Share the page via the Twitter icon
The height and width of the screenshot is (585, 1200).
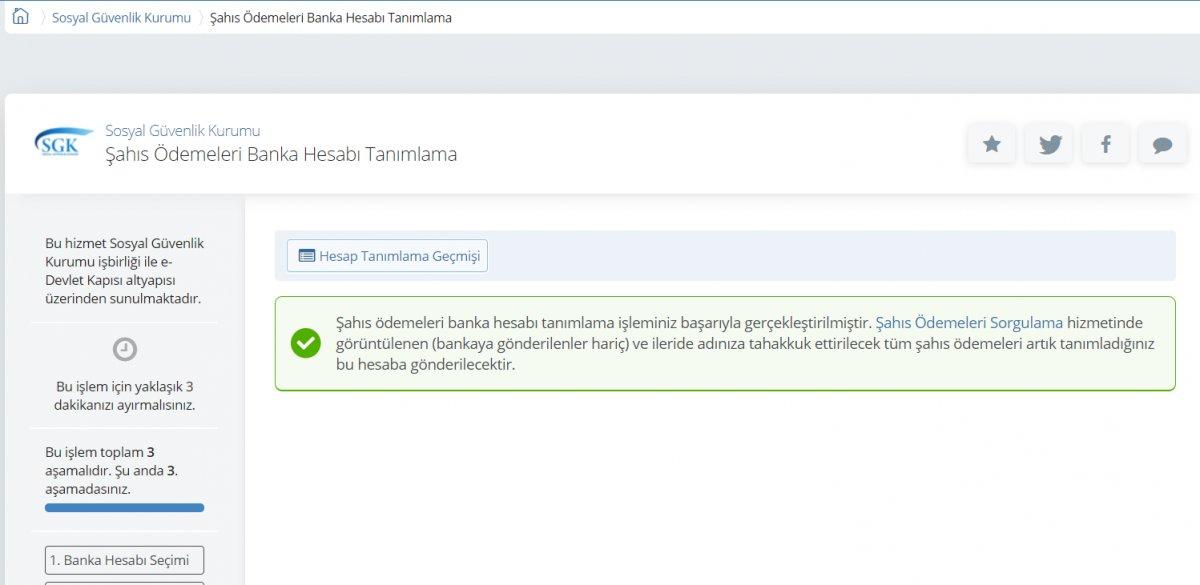pyautogui.click(x=1048, y=144)
